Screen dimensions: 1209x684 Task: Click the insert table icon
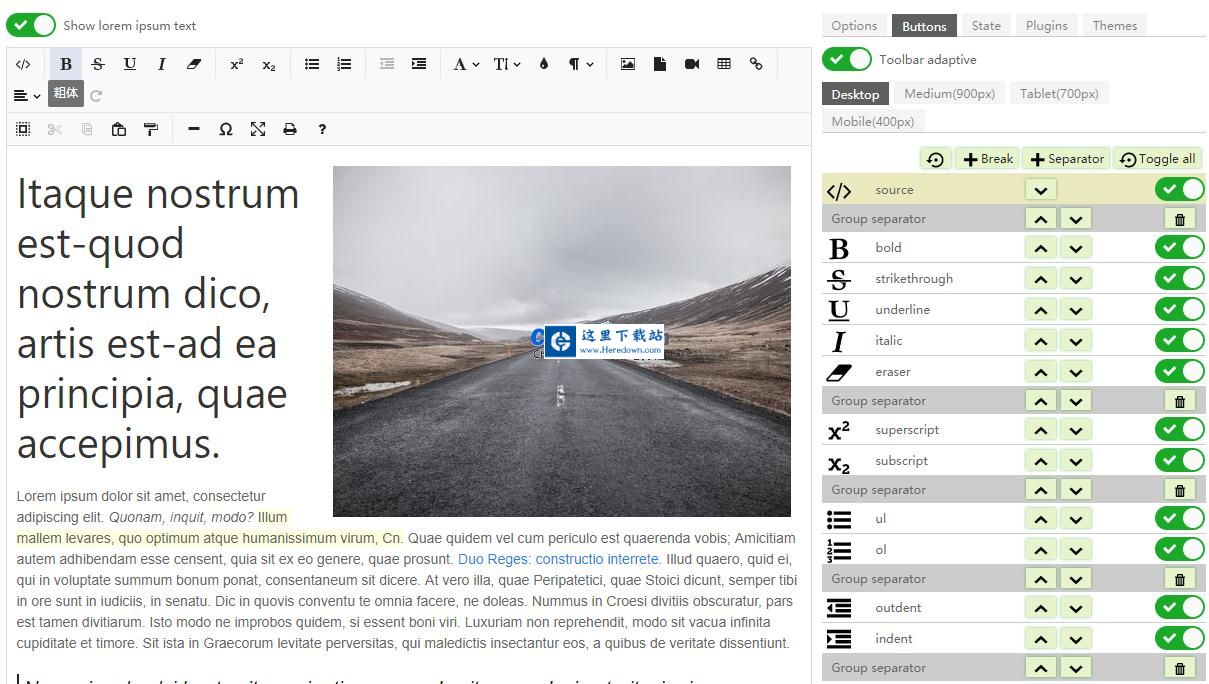724,64
